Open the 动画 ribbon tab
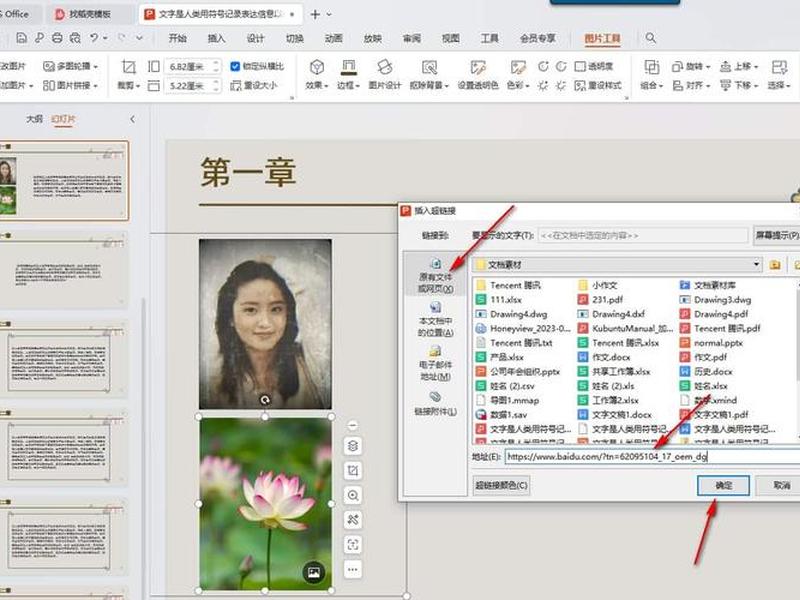Viewport: 800px width, 600px height. pyautogui.click(x=334, y=38)
